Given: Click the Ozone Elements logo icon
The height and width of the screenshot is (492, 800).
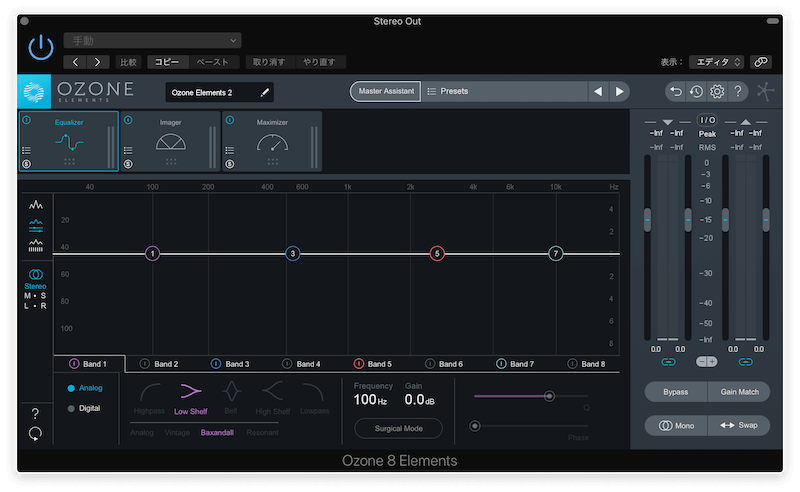Looking at the screenshot, I should 34,92.
